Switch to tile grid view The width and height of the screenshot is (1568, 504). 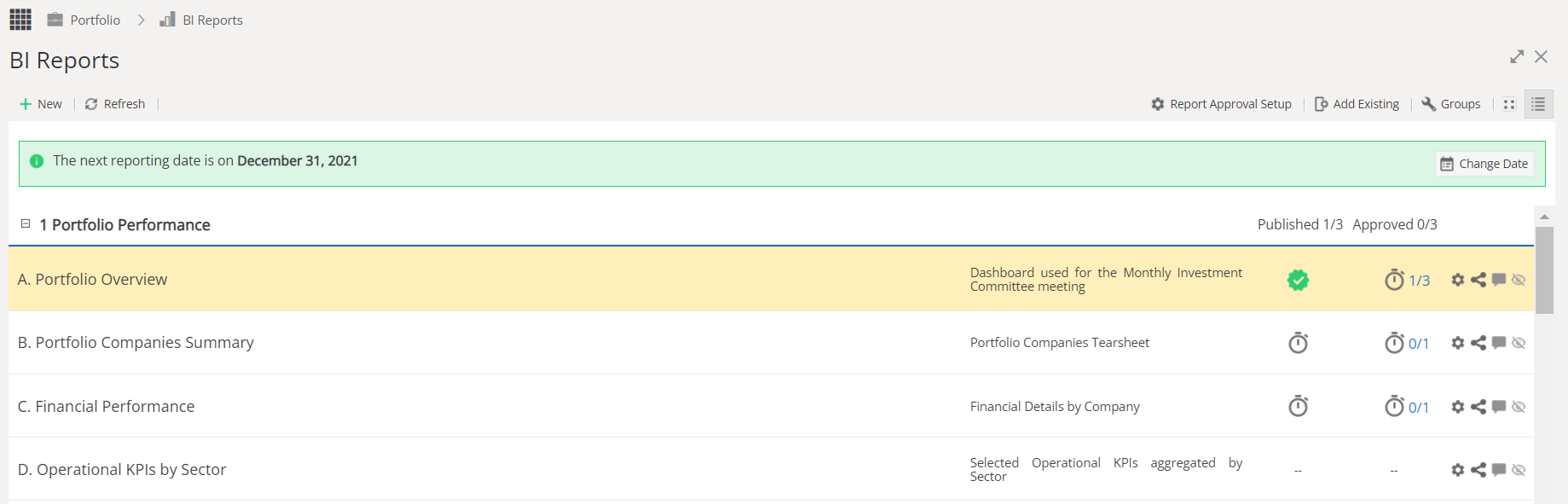[1509, 104]
